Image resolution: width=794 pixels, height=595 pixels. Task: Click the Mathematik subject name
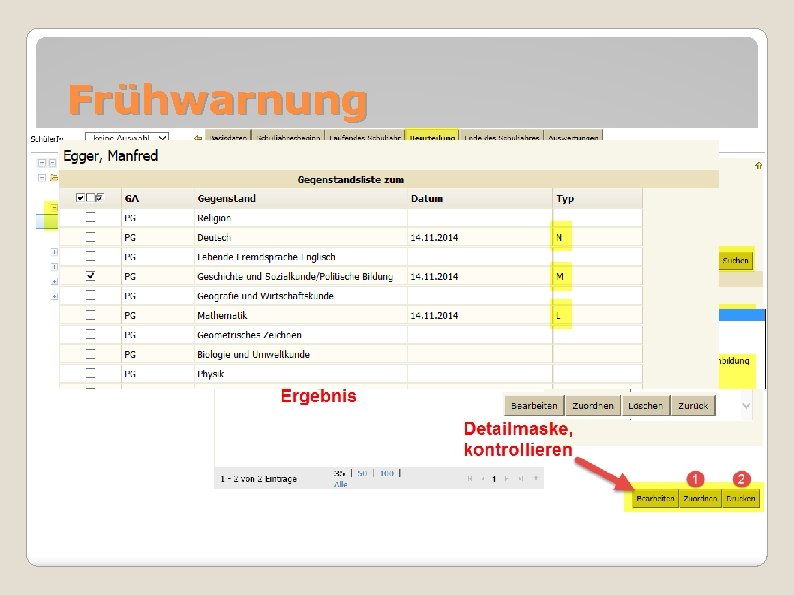[222, 315]
